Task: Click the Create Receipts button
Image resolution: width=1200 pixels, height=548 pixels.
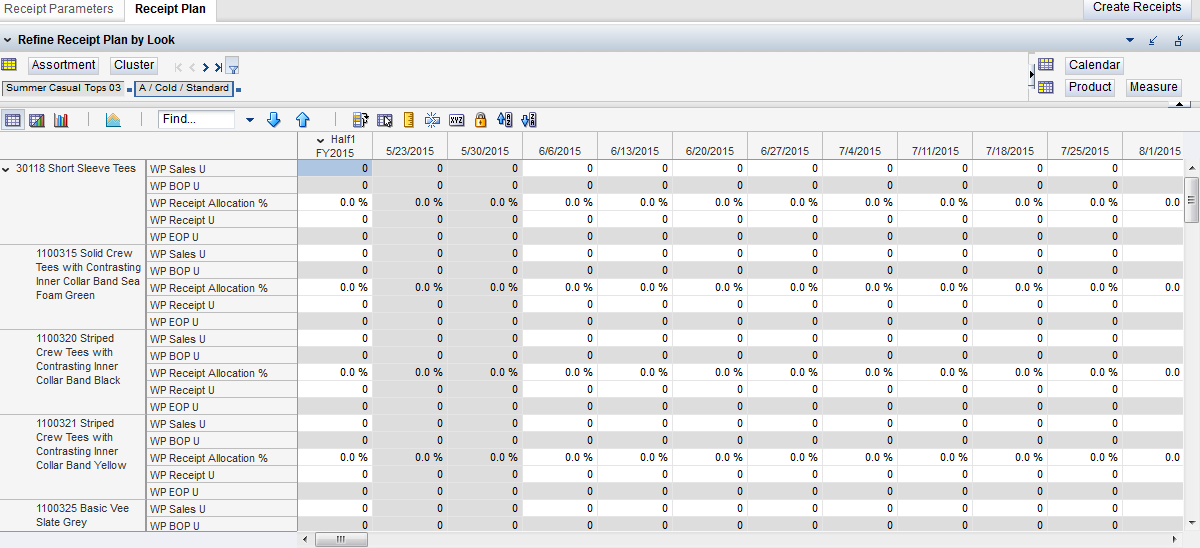Action: tap(1137, 7)
